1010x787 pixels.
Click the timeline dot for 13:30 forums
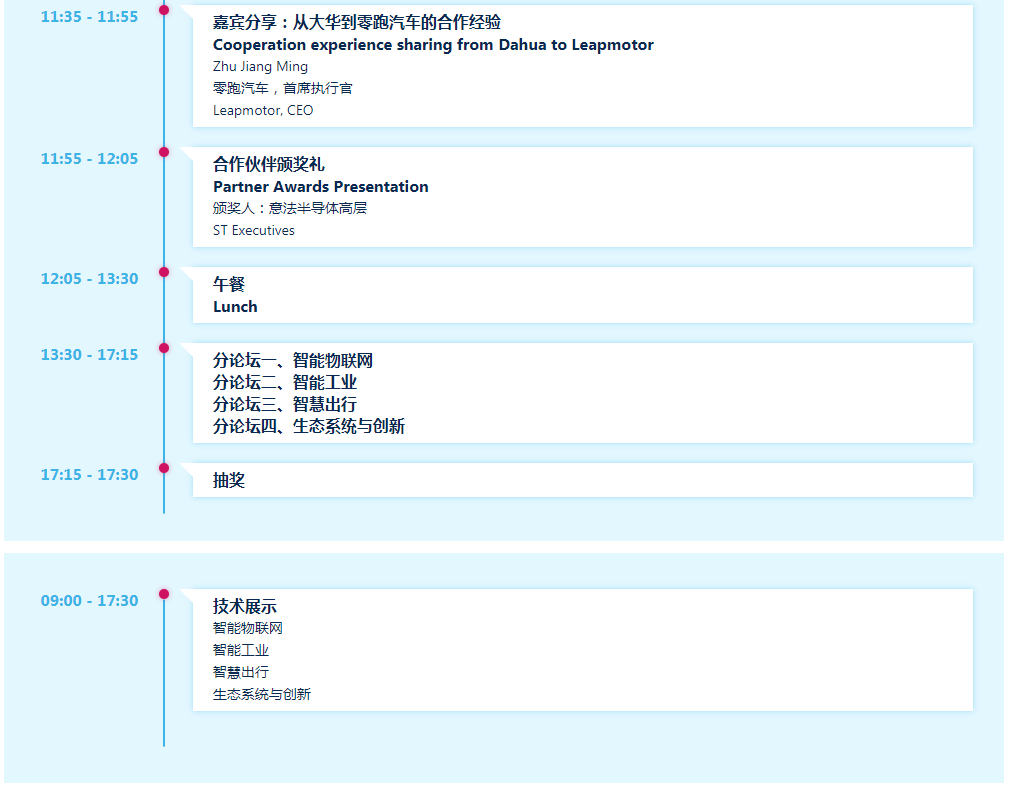coord(164,348)
